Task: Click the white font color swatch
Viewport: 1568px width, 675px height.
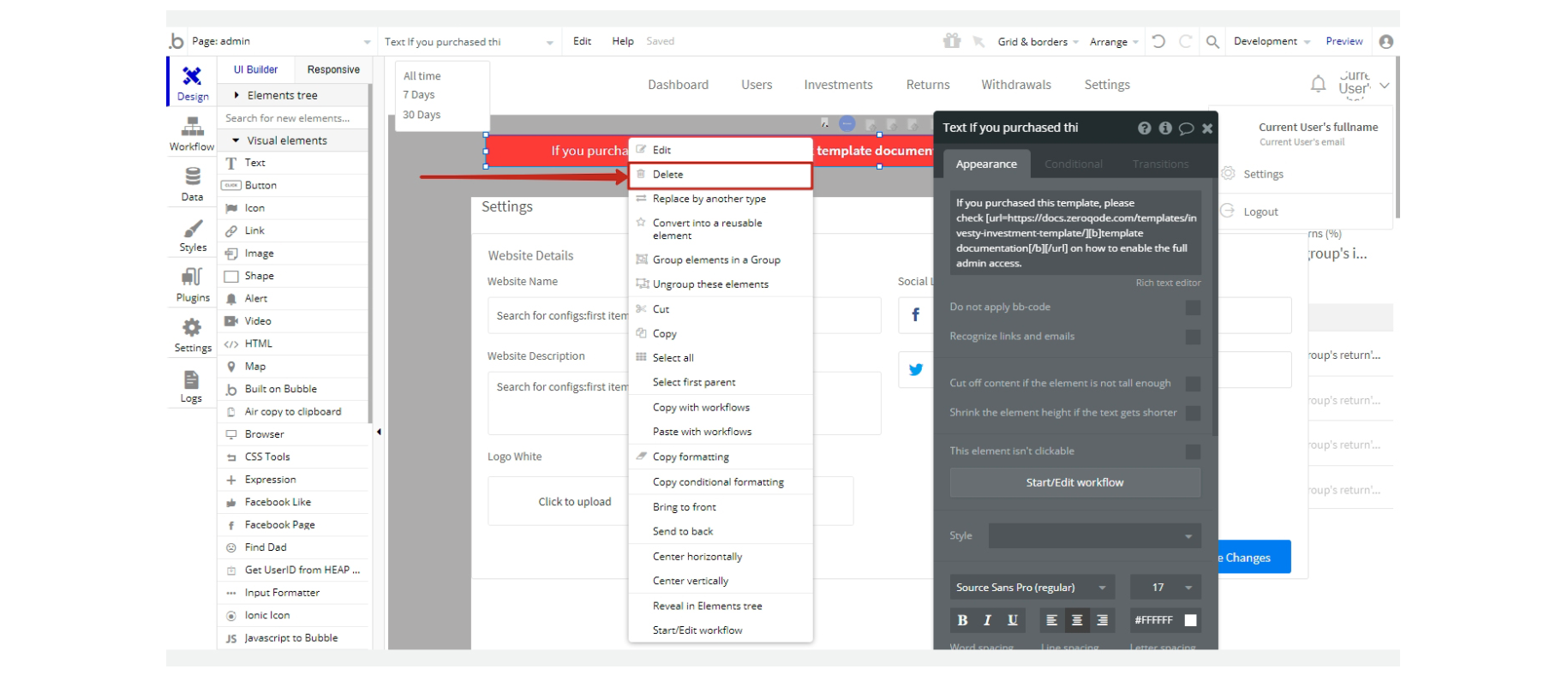Action: [1190, 620]
